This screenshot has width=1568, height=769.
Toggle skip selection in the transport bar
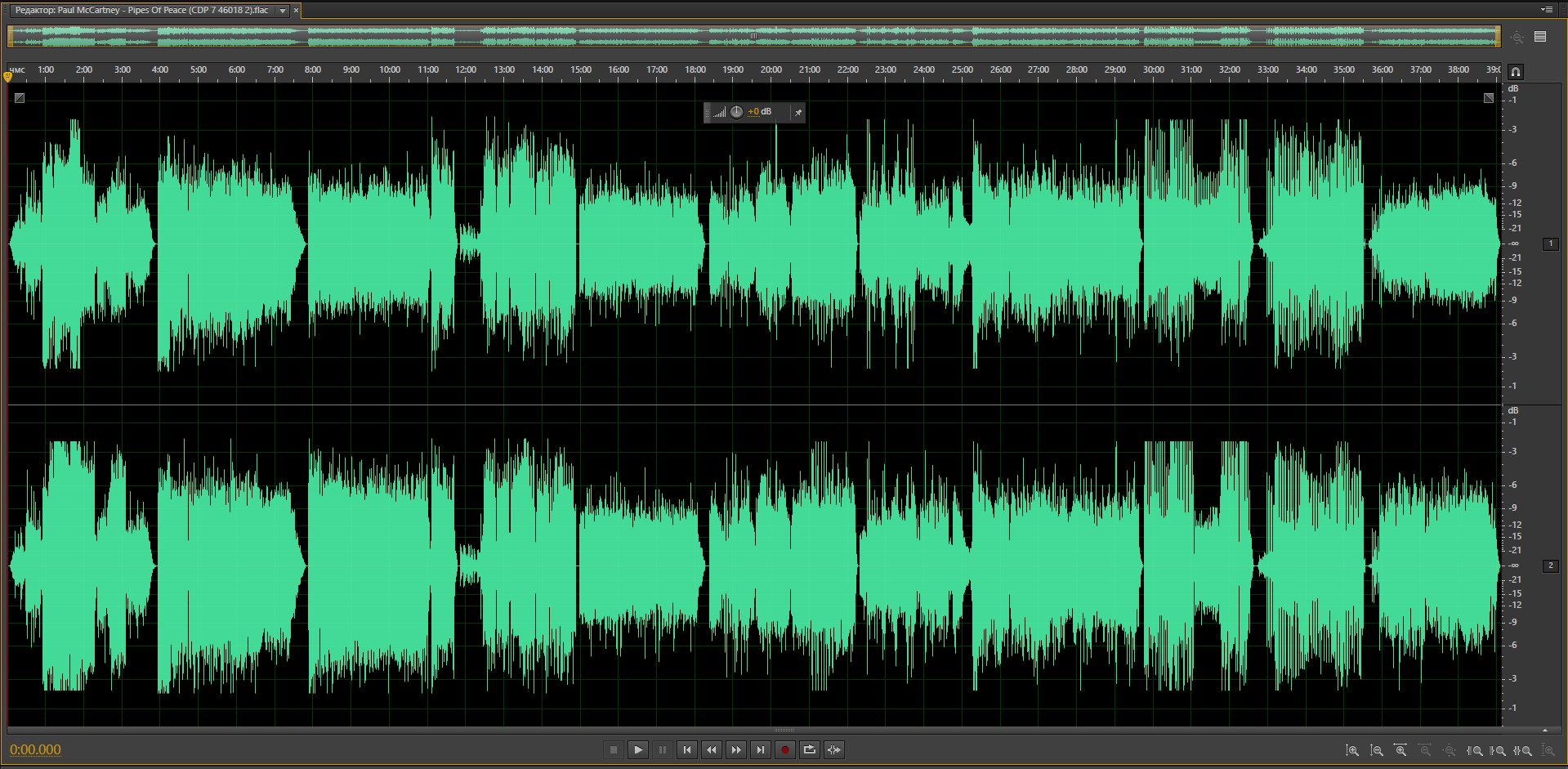[x=834, y=749]
